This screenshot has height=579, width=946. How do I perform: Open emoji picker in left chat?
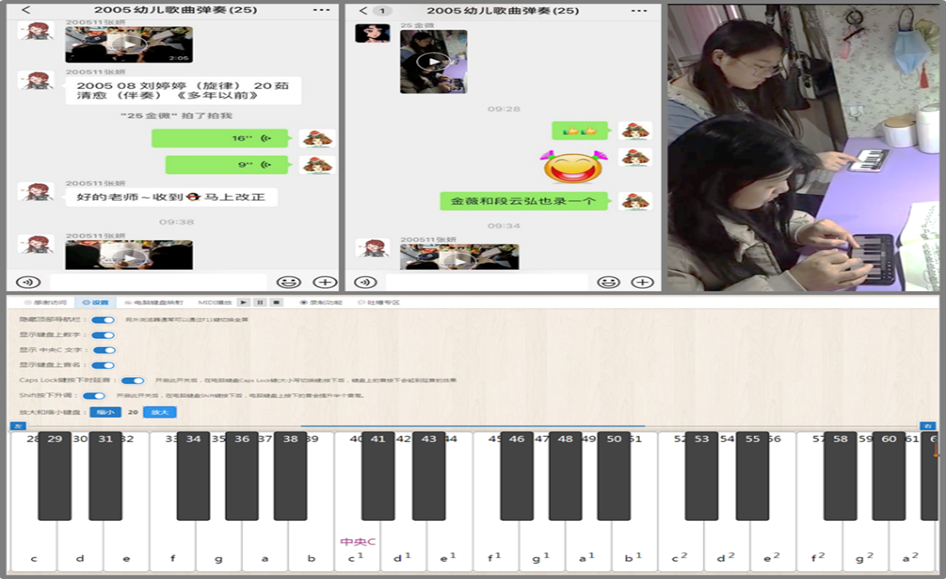(x=288, y=282)
